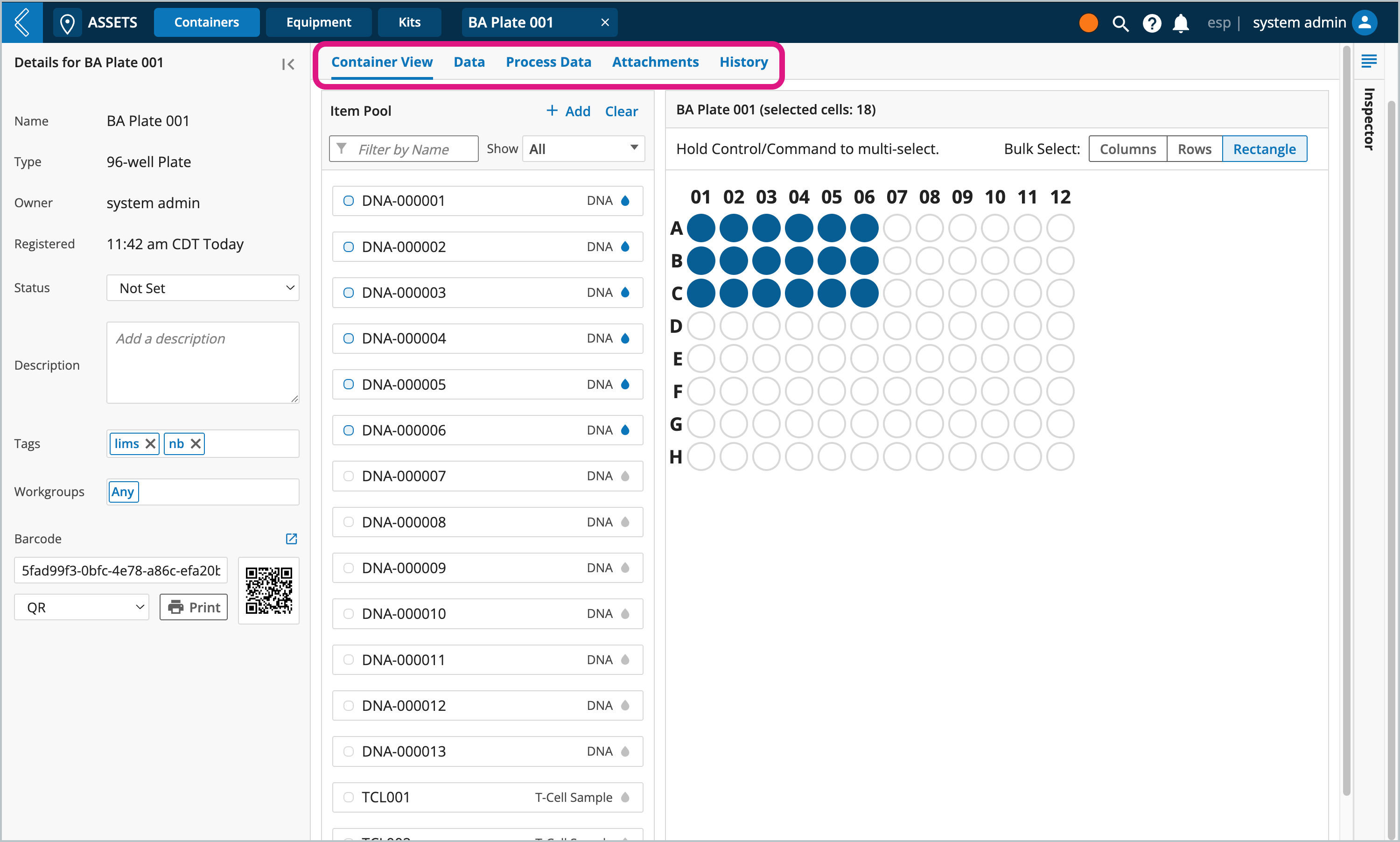The width and height of the screenshot is (1400, 842).
Task: Click Clear in the Item Pool
Action: (x=621, y=111)
